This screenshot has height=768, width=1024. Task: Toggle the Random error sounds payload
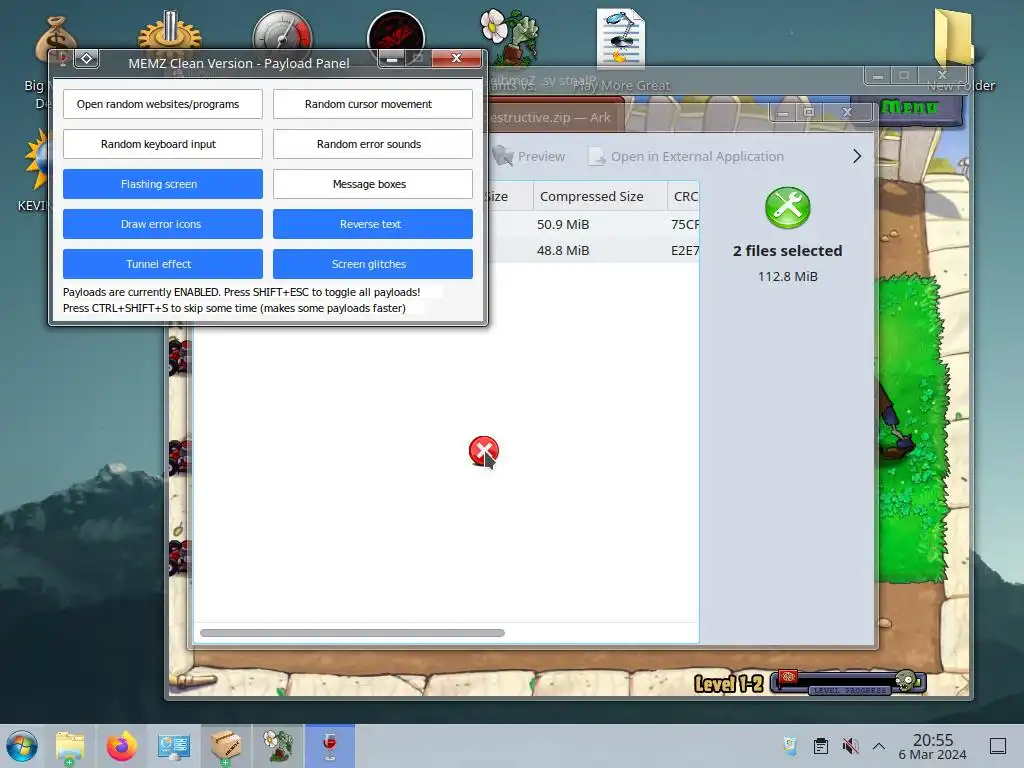372,144
